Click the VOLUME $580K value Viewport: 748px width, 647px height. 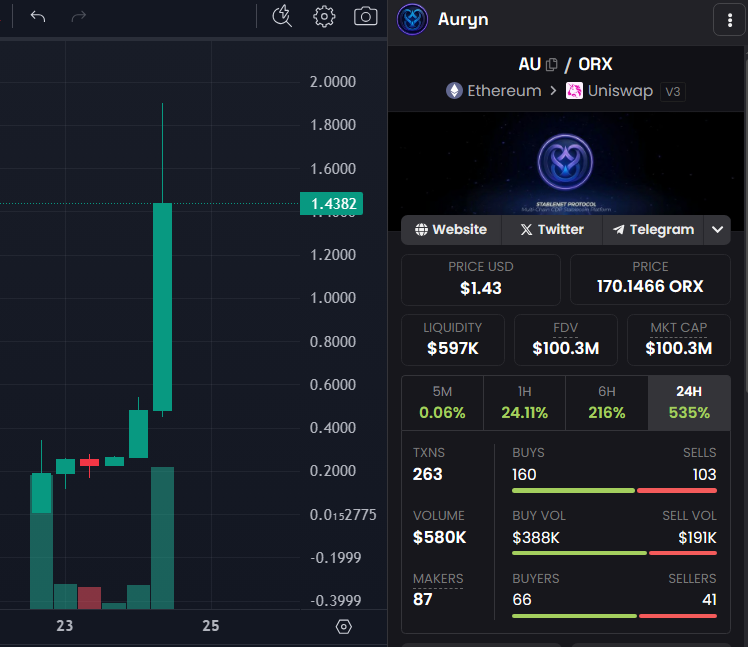pyautogui.click(x=439, y=537)
